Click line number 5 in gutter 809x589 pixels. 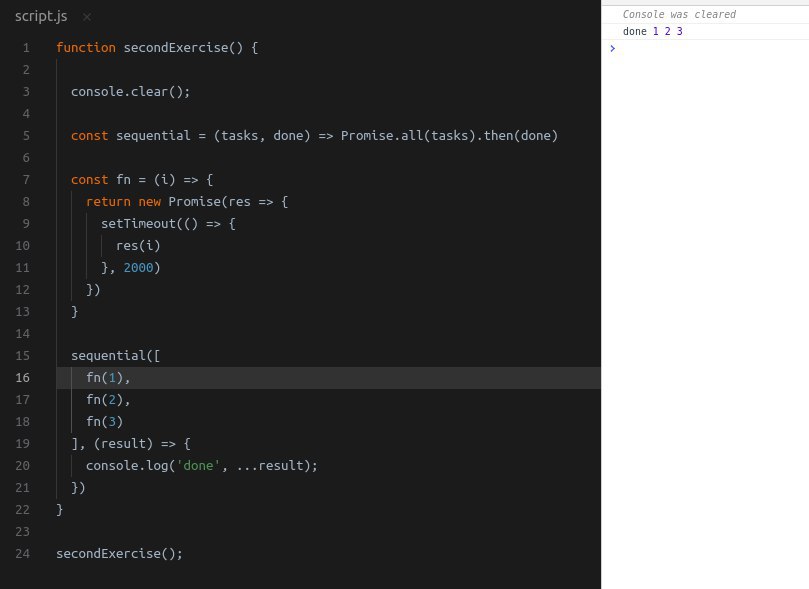click(26, 136)
